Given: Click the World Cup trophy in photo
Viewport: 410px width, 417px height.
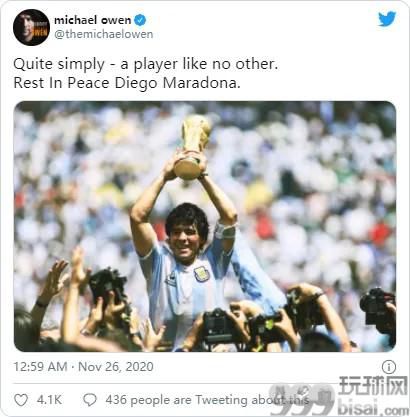Looking at the screenshot, I should click(x=192, y=147).
